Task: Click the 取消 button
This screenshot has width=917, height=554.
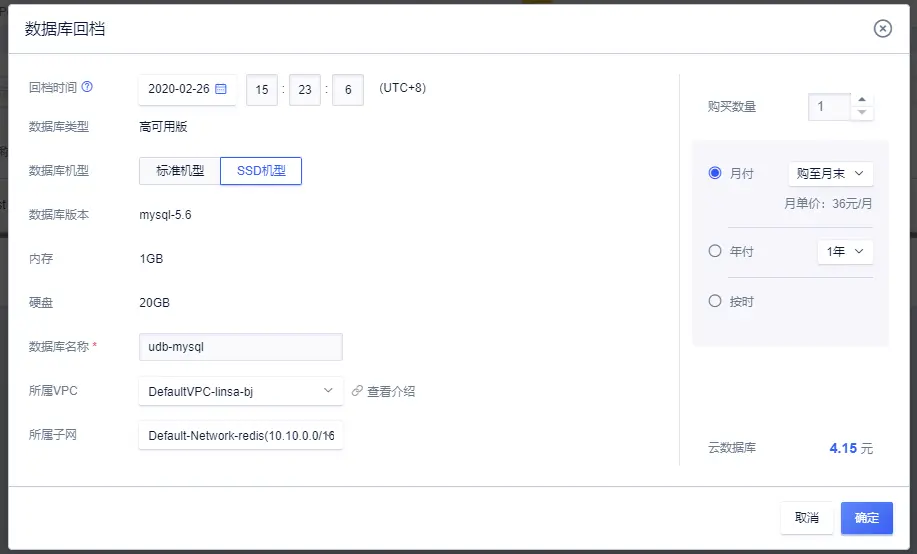Action: pos(806,518)
